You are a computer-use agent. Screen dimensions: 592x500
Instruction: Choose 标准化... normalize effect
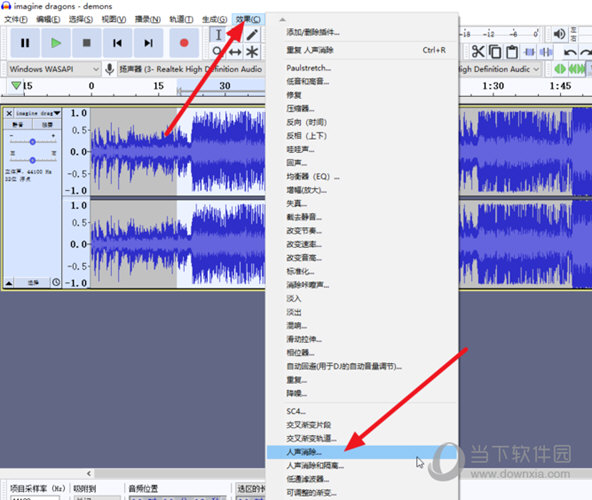[362, 272]
